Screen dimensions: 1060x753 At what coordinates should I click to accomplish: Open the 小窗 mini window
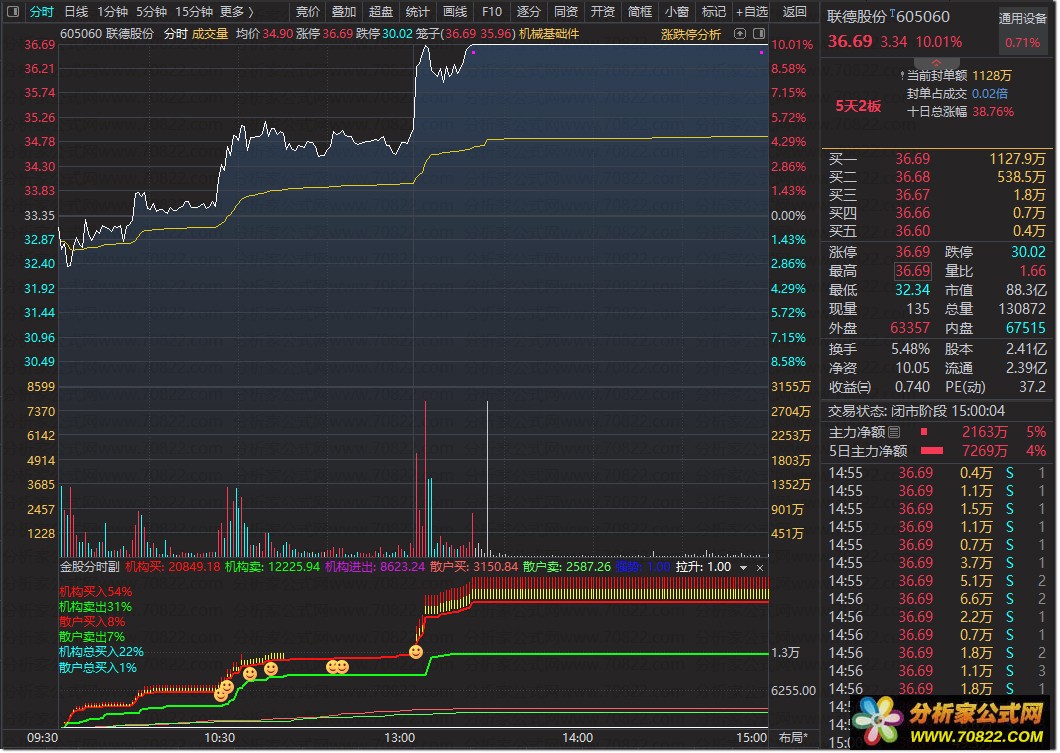point(676,11)
